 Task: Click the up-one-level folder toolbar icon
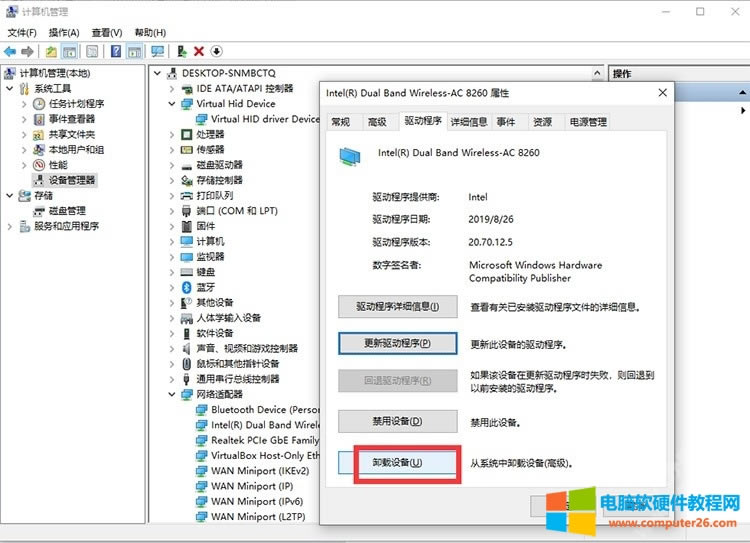point(51,51)
